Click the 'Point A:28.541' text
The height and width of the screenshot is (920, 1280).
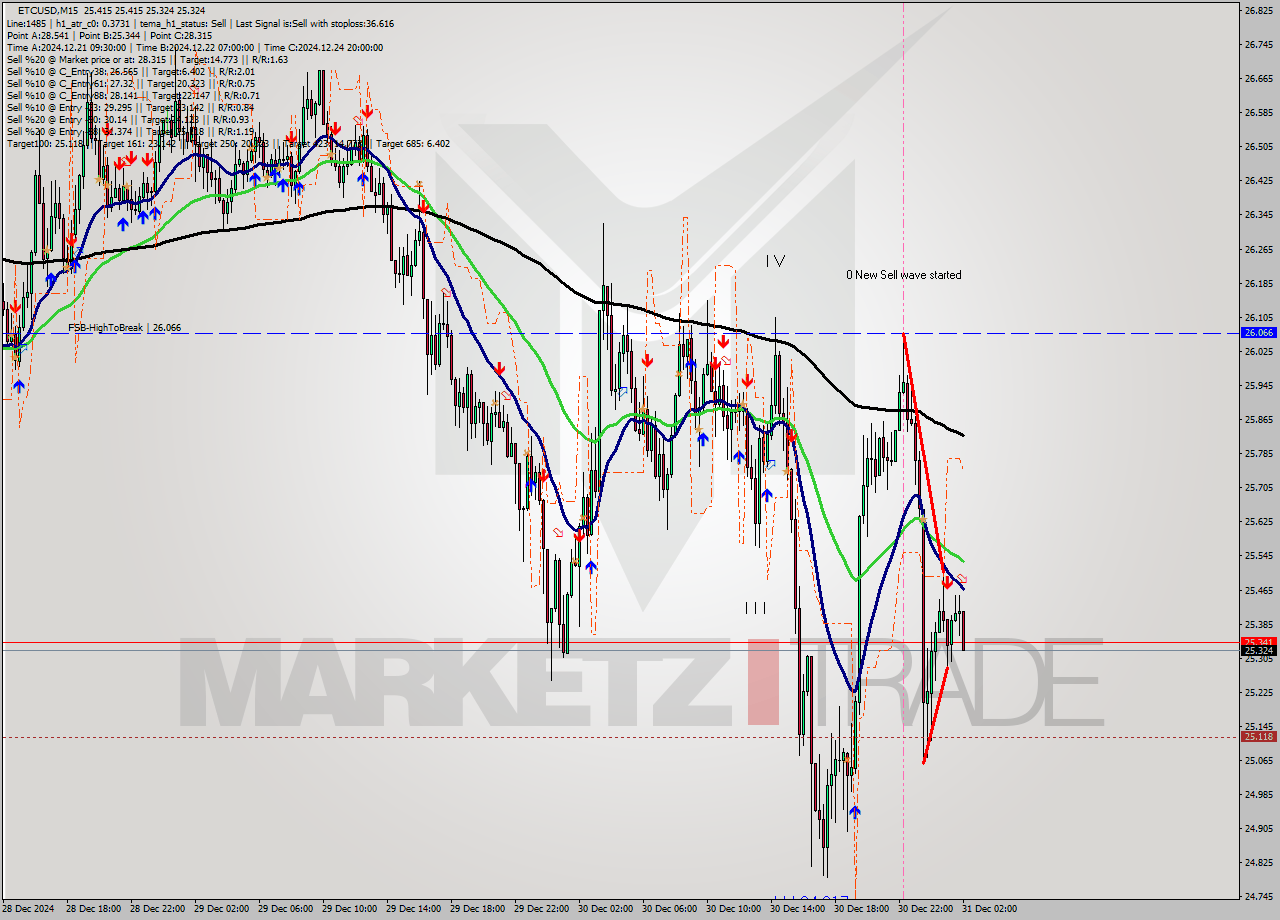[x=37, y=35]
